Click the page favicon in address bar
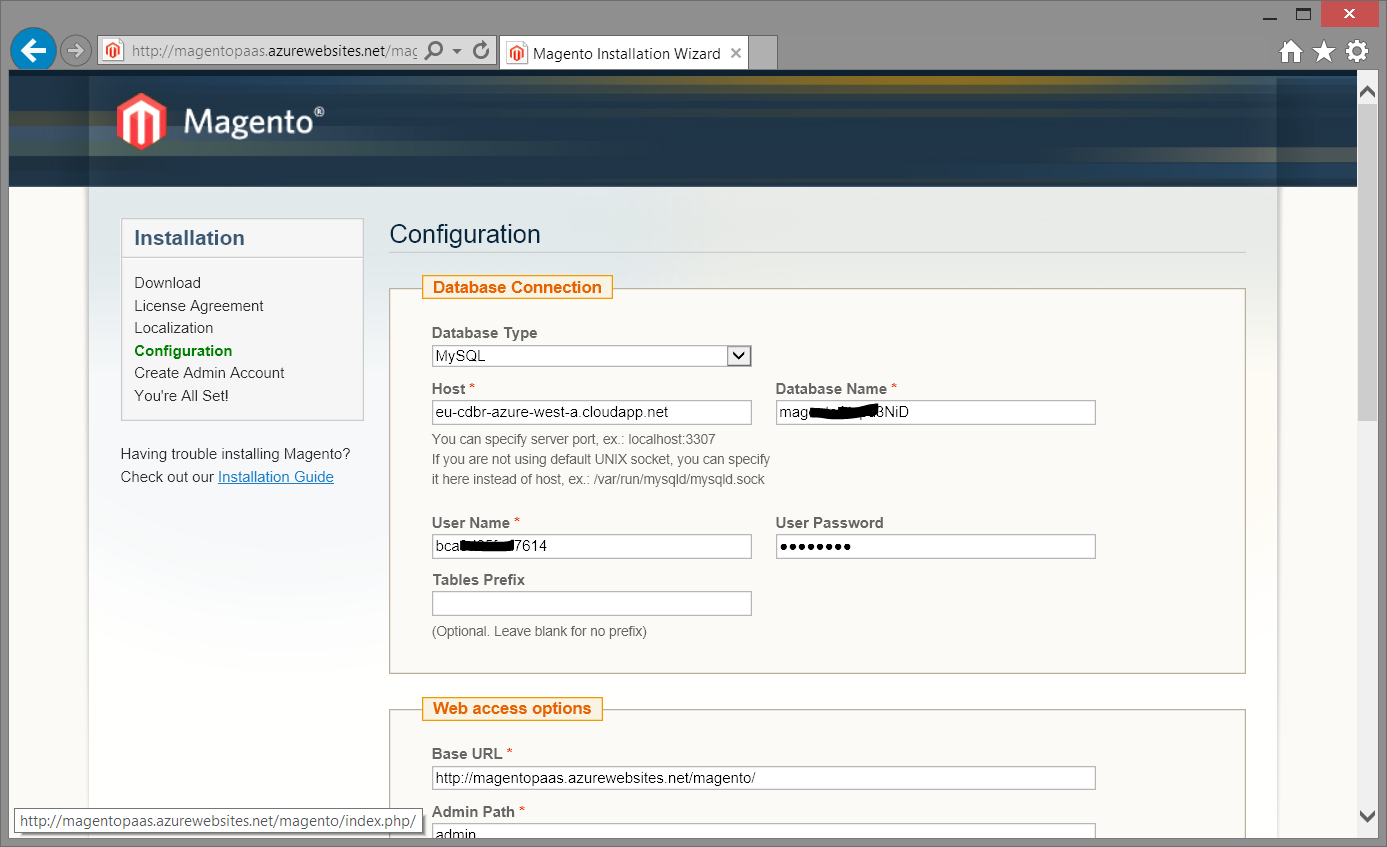Image resolution: width=1387 pixels, height=847 pixels. pos(113,51)
